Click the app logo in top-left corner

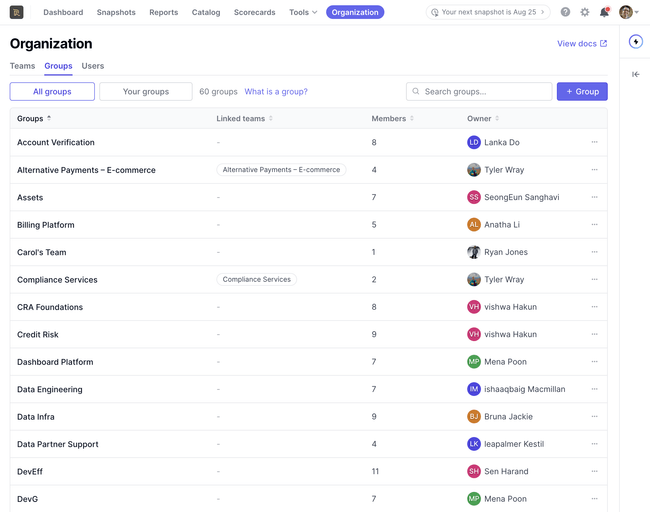(17, 12)
